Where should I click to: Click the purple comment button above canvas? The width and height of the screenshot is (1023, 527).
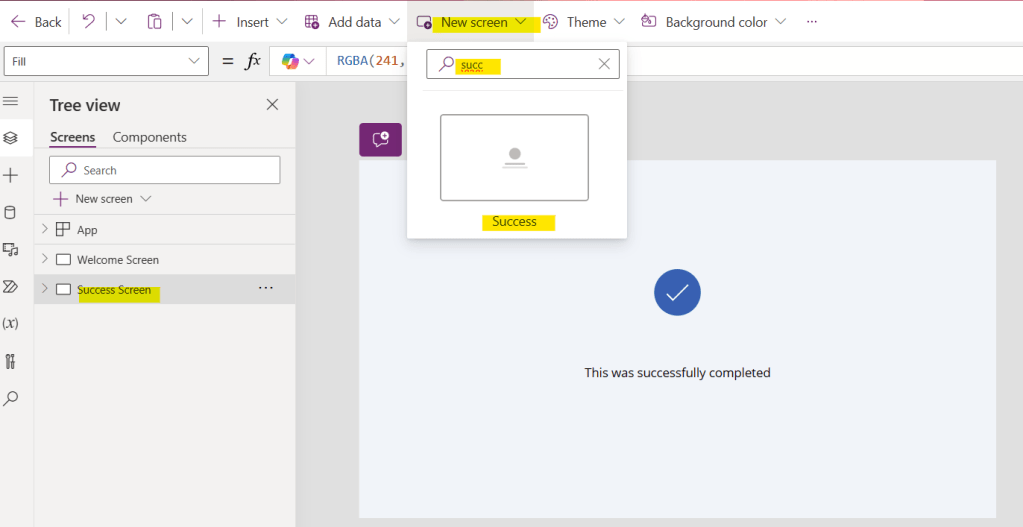(380, 140)
